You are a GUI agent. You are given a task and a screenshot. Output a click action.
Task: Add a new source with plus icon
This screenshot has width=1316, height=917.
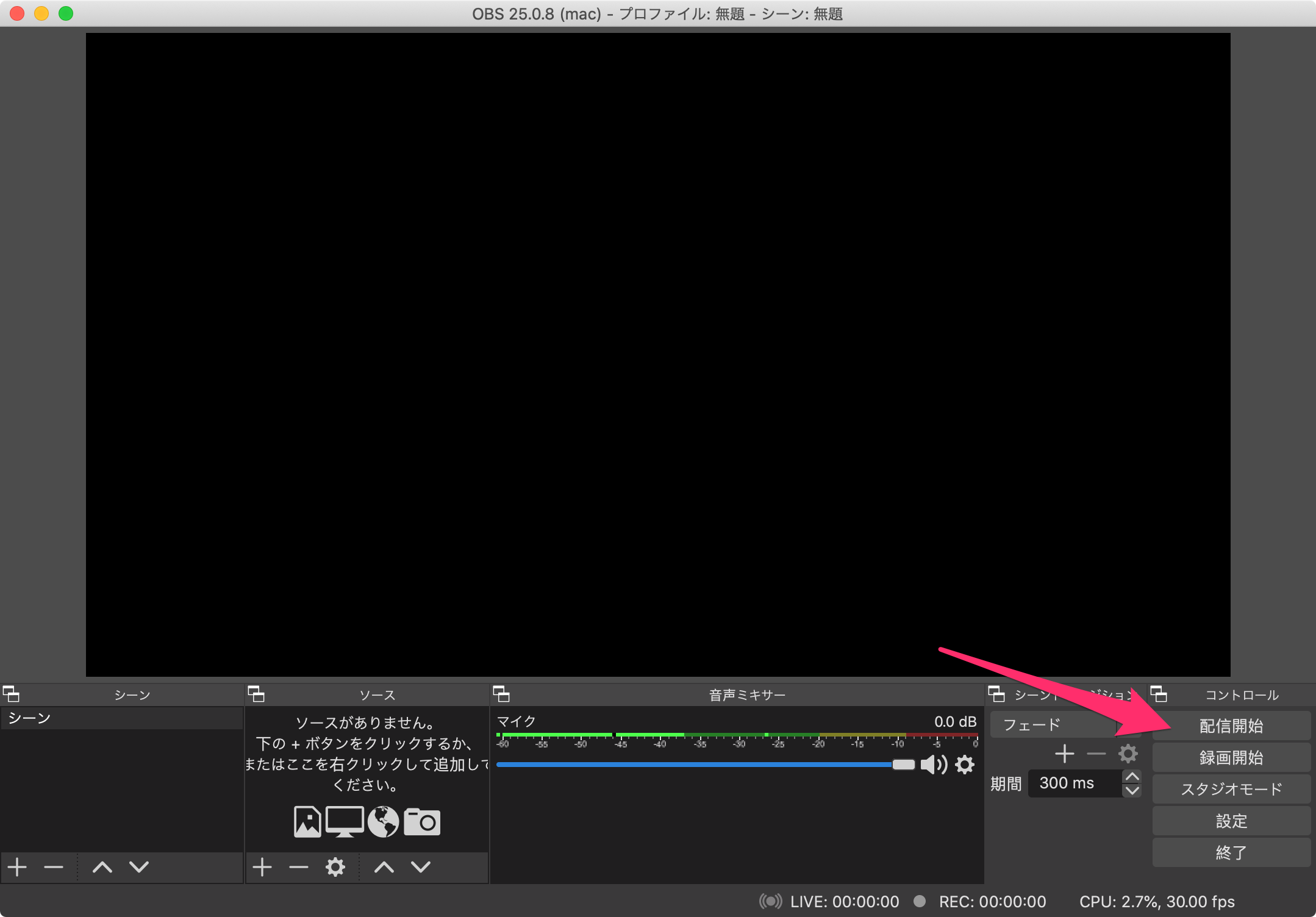pyautogui.click(x=262, y=866)
